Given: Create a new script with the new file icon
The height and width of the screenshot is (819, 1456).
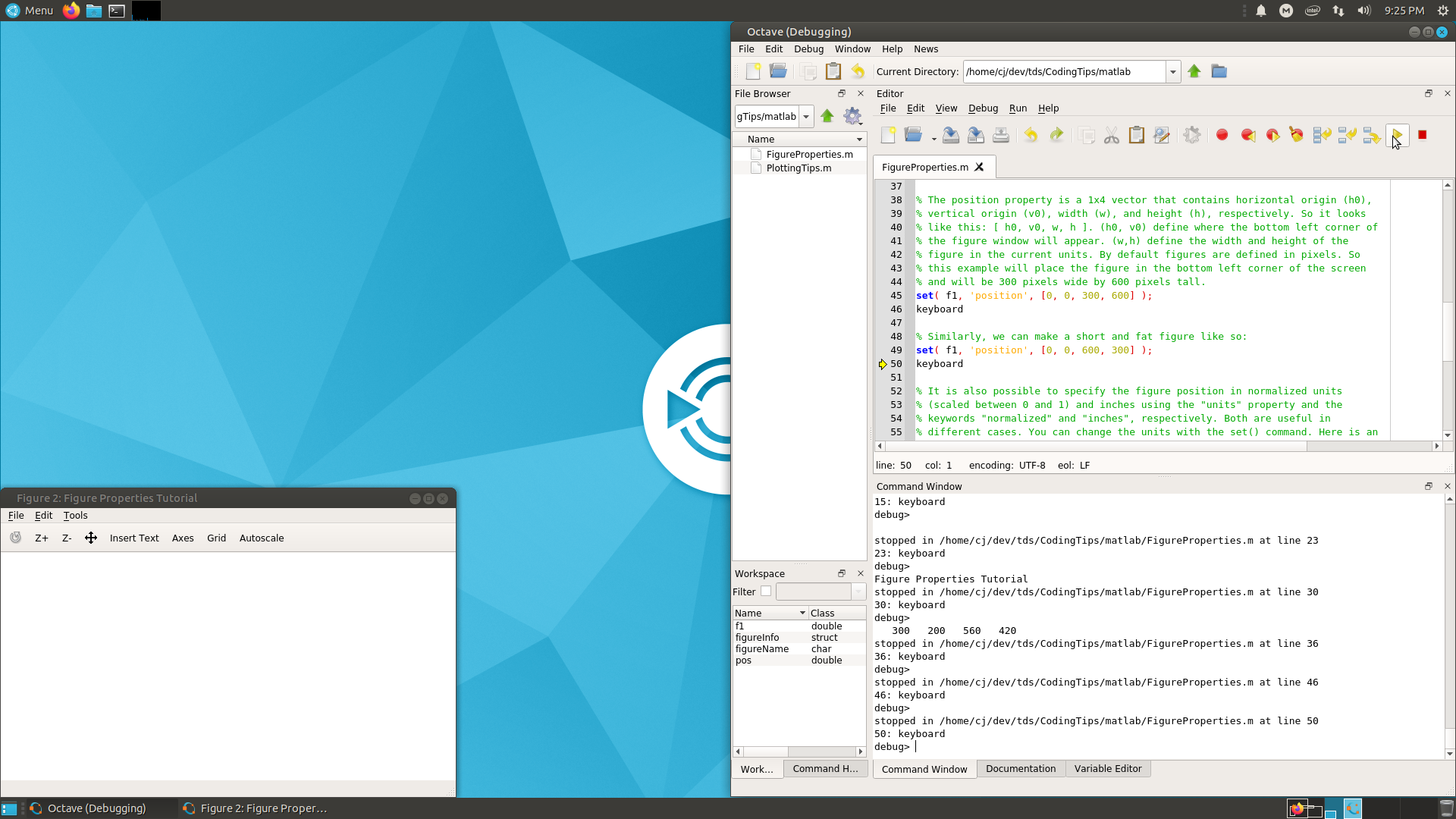Looking at the screenshot, I should click(889, 135).
